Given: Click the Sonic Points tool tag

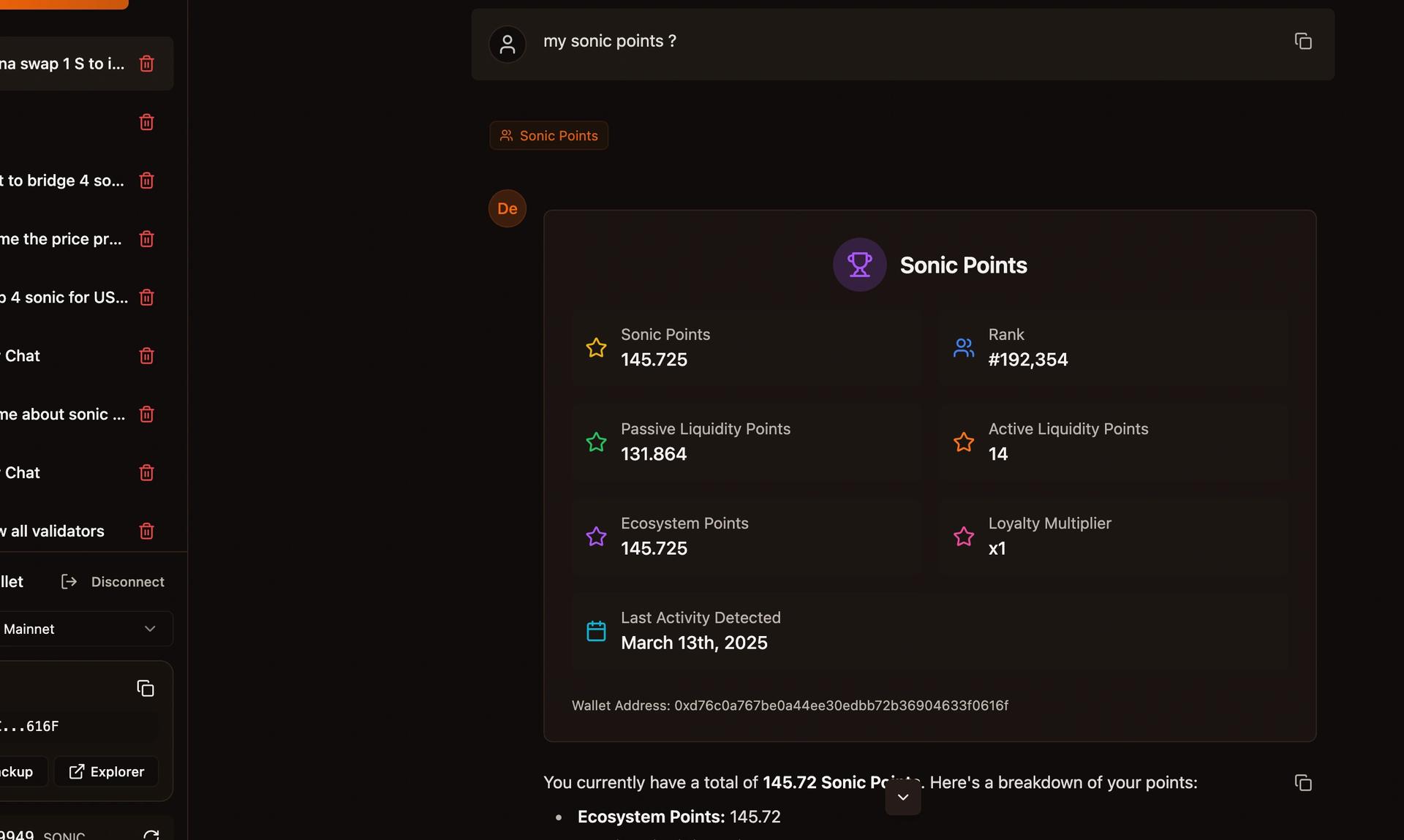Looking at the screenshot, I should pyautogui.click(x=548, y=135).
